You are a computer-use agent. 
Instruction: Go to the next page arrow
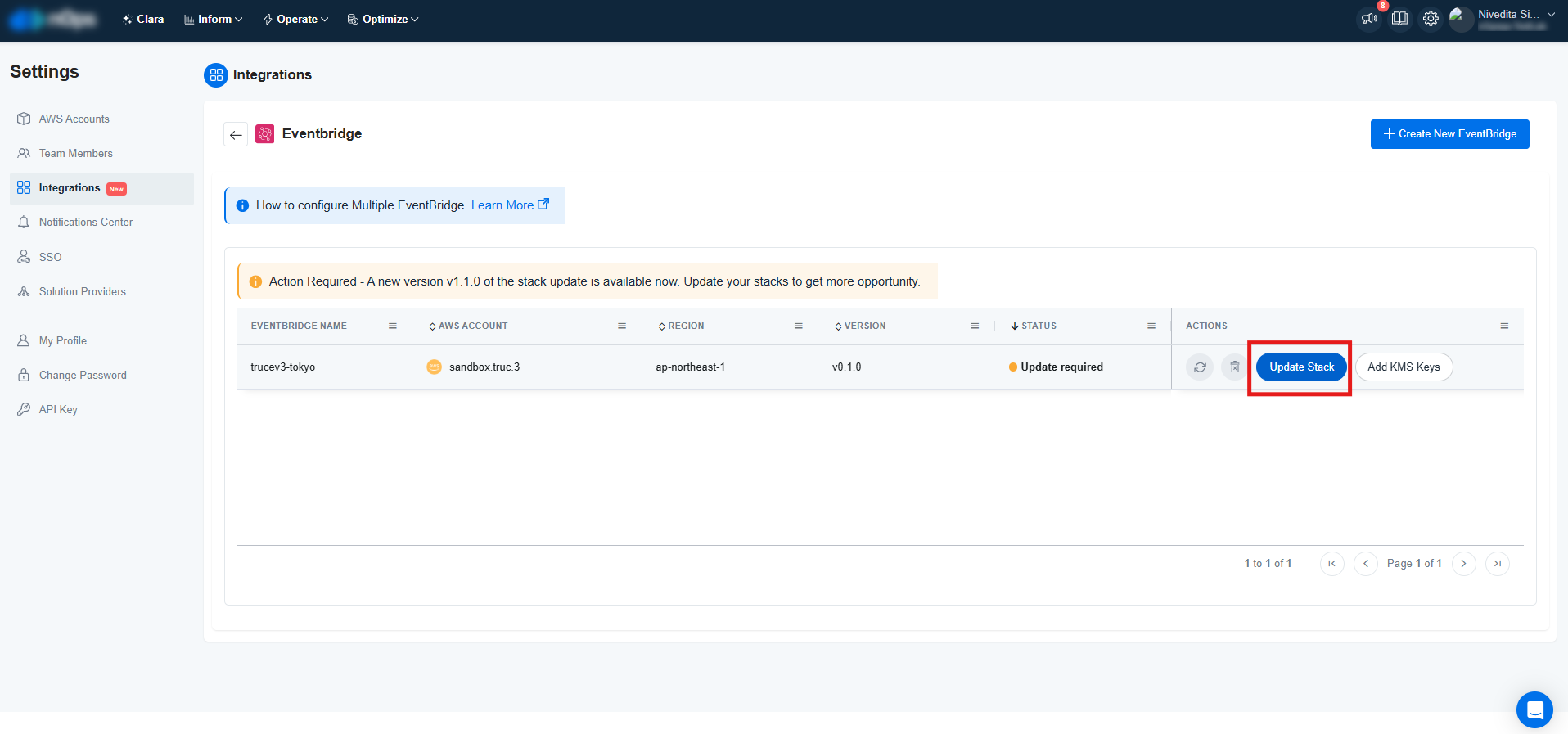(x=1463, y=564)
